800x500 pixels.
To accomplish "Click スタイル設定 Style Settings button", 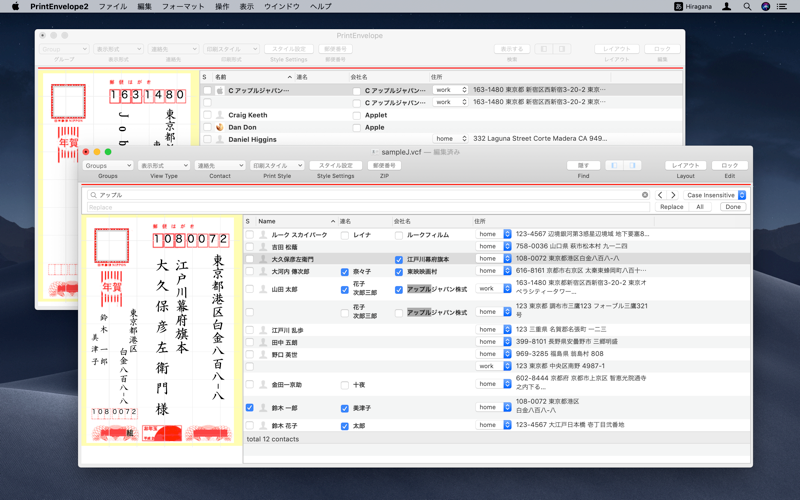I will [x=336, y=165].
